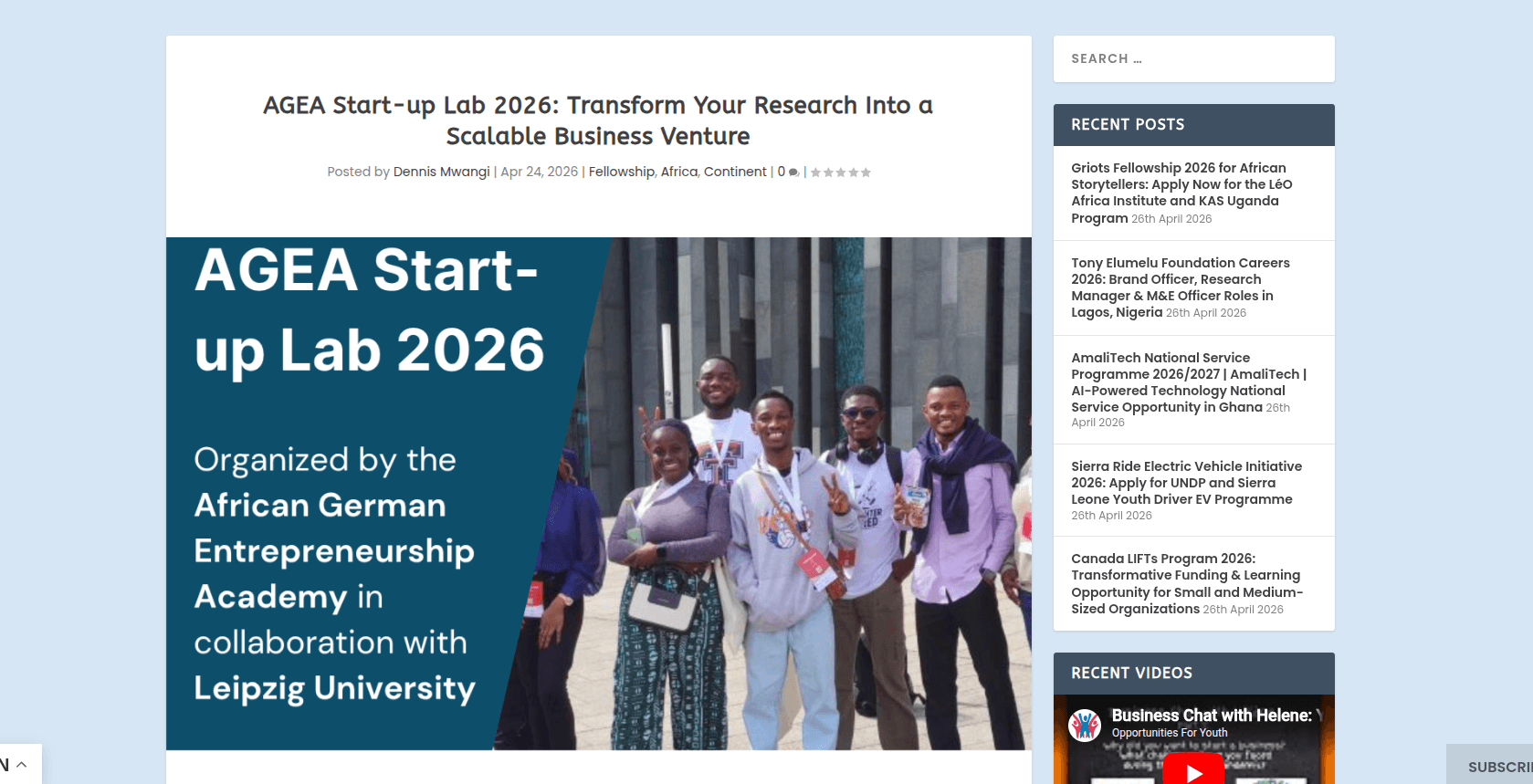
Task: Click the comment bubble icon beside the count
Action: pyautogui.click(x=793, y=172)
